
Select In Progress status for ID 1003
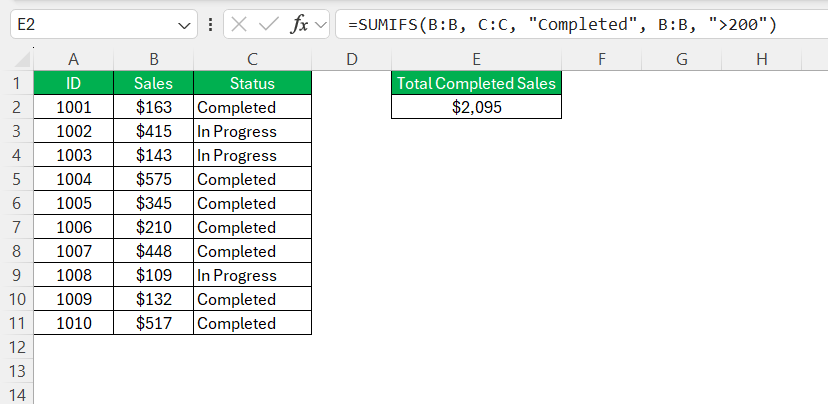click(x=252, y=155)
